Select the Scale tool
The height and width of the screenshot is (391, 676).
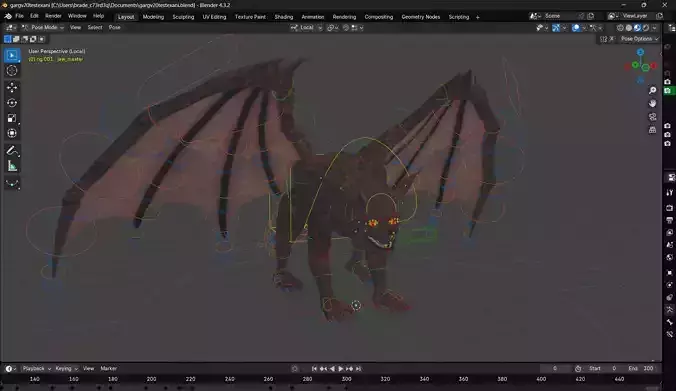click(12, 118)
